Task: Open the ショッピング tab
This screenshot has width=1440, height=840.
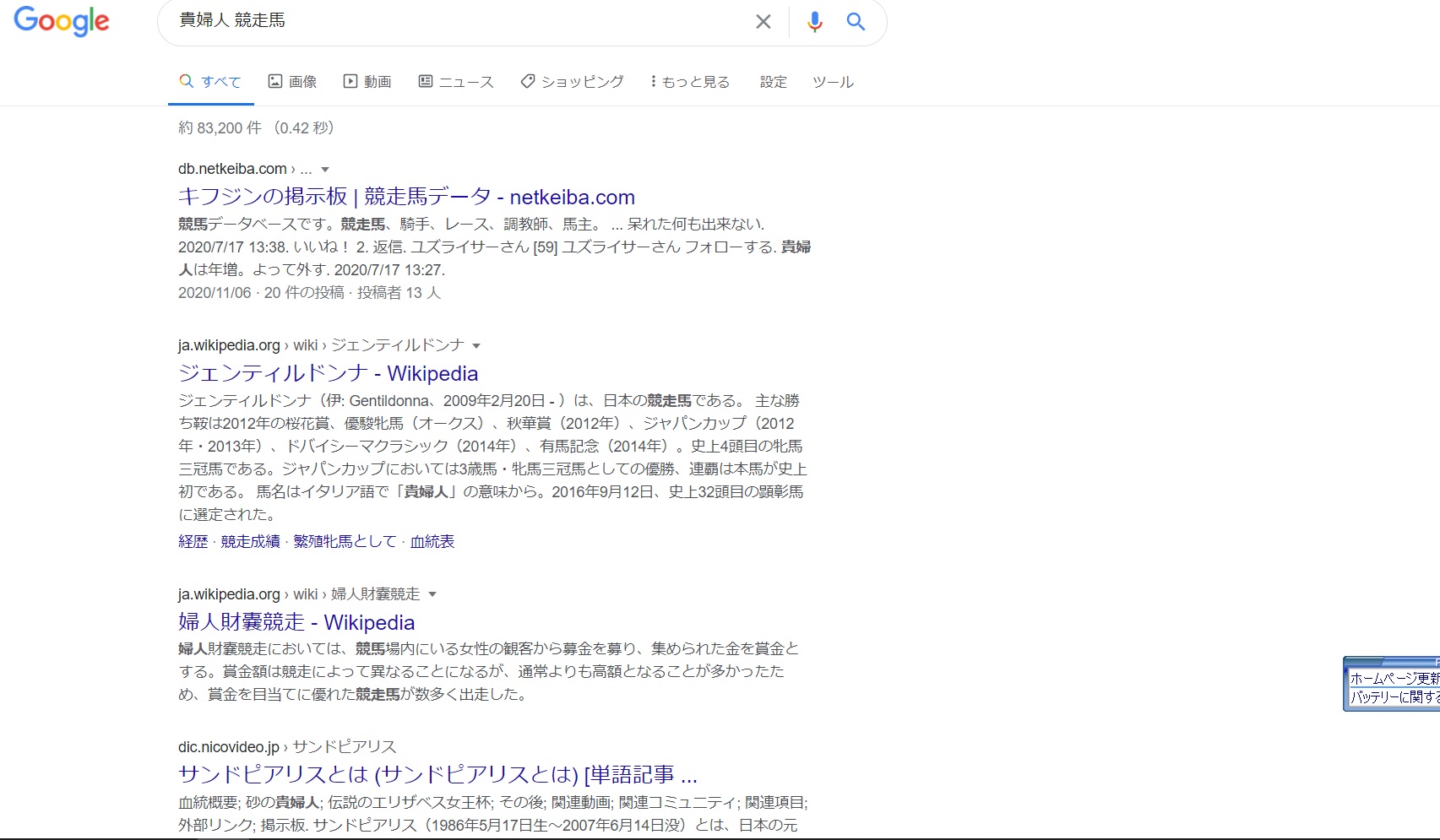Action: [572, 82]
